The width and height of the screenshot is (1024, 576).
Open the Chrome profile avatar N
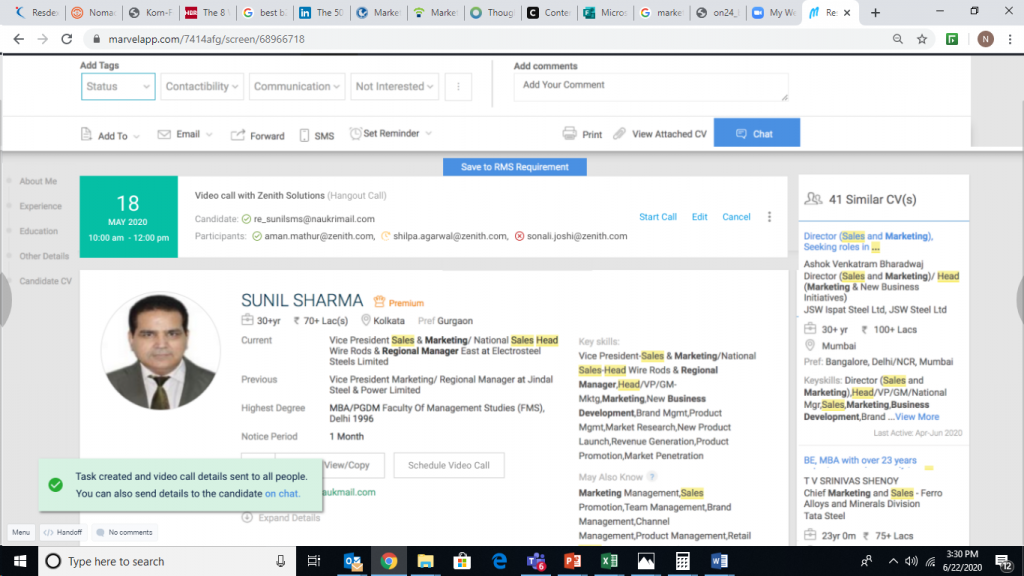click(985, 39)
